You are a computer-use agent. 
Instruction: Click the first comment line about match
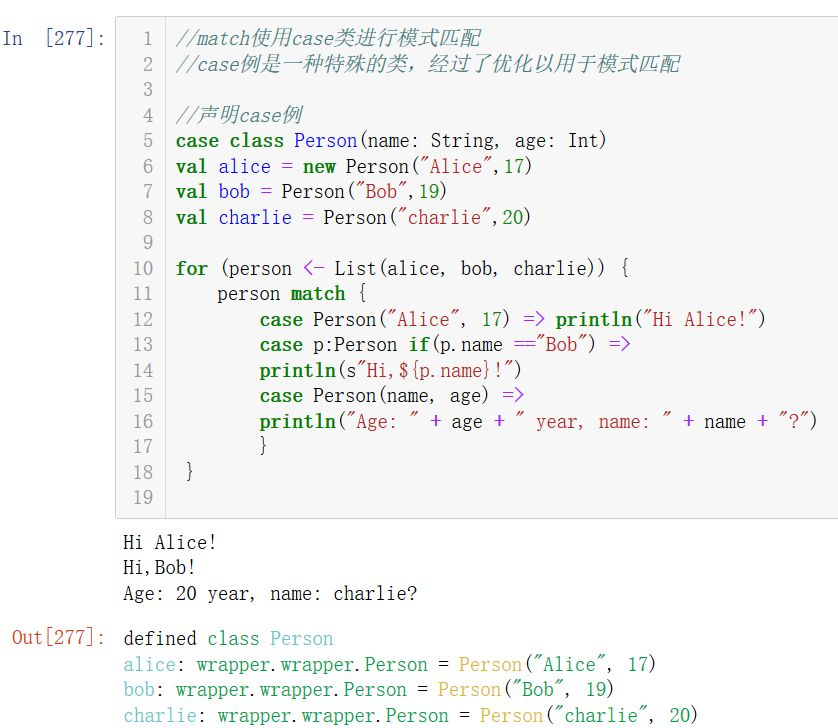pos(328,39)
